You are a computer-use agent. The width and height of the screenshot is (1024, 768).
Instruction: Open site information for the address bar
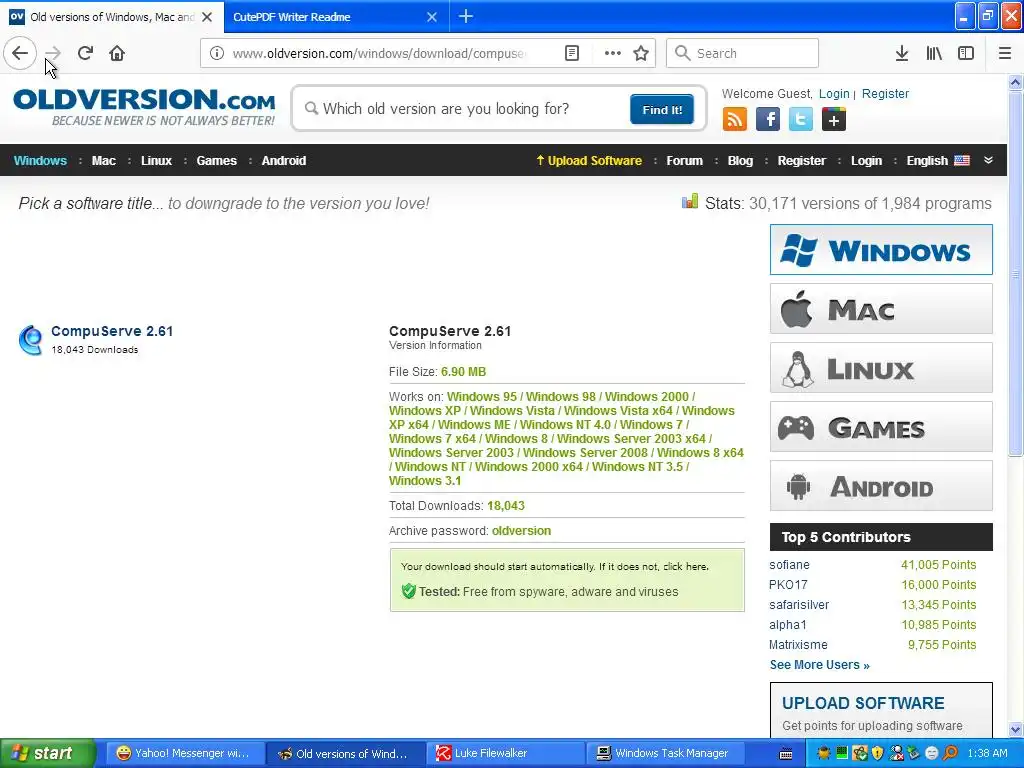coord(217,53)
